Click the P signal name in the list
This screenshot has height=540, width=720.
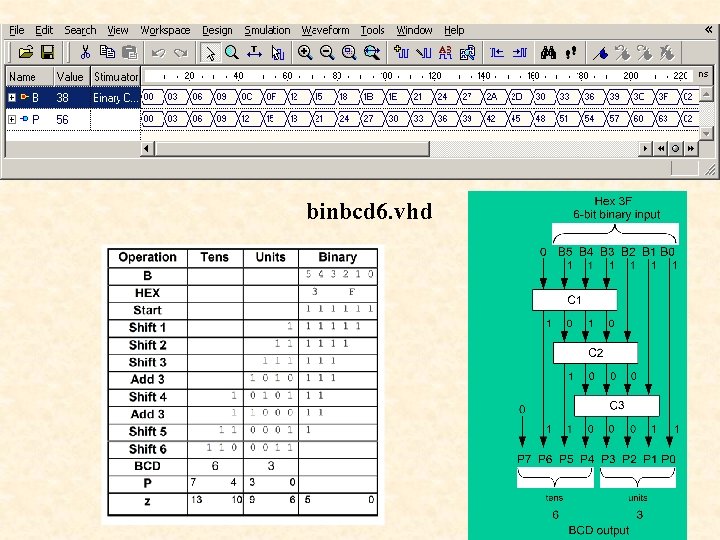[35, 120]
